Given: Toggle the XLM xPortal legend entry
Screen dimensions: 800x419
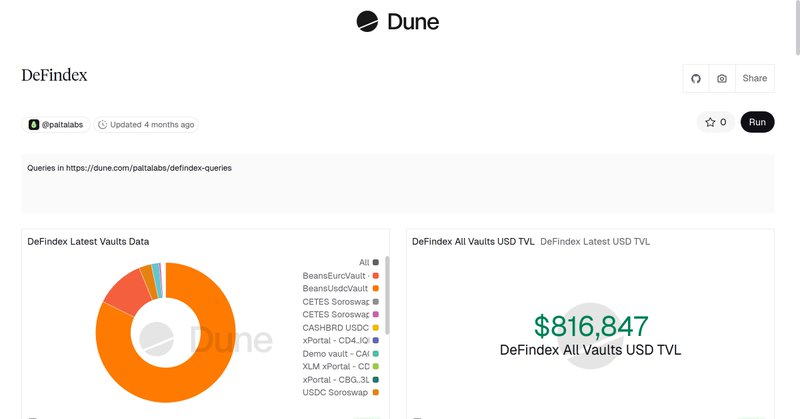Looking at the screenshot, I should [340, 366].
